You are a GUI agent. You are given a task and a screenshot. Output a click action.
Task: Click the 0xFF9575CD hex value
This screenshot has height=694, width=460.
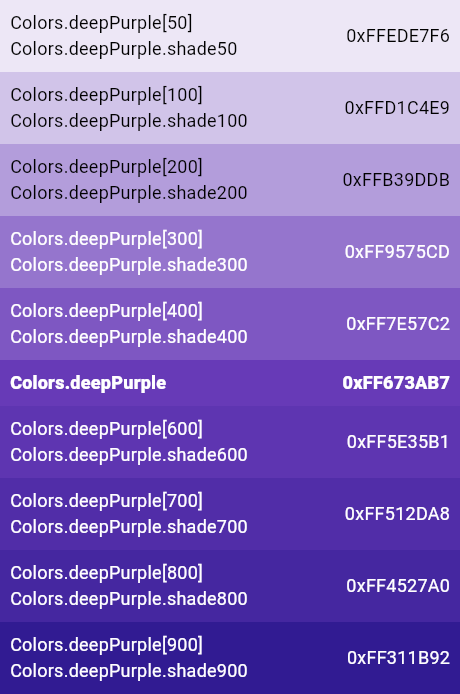[397, 252]
